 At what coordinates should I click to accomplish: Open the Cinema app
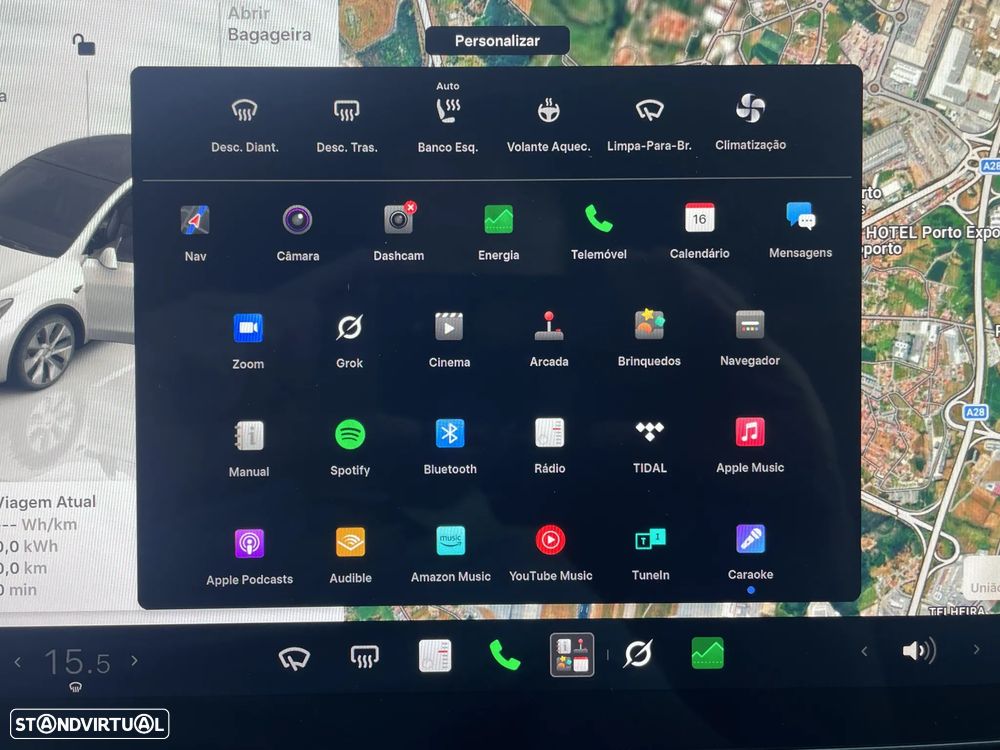click(x=450, y=340)
